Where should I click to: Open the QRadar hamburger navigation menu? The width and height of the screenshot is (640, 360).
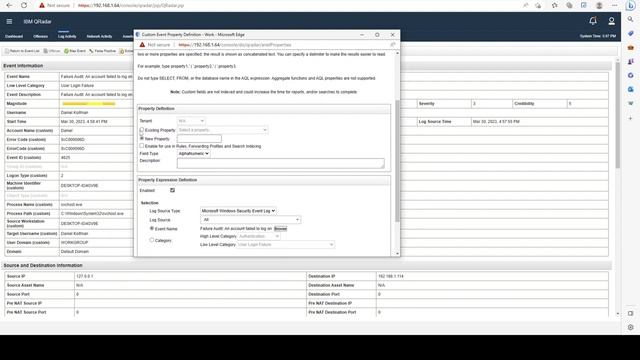point(9,21)
